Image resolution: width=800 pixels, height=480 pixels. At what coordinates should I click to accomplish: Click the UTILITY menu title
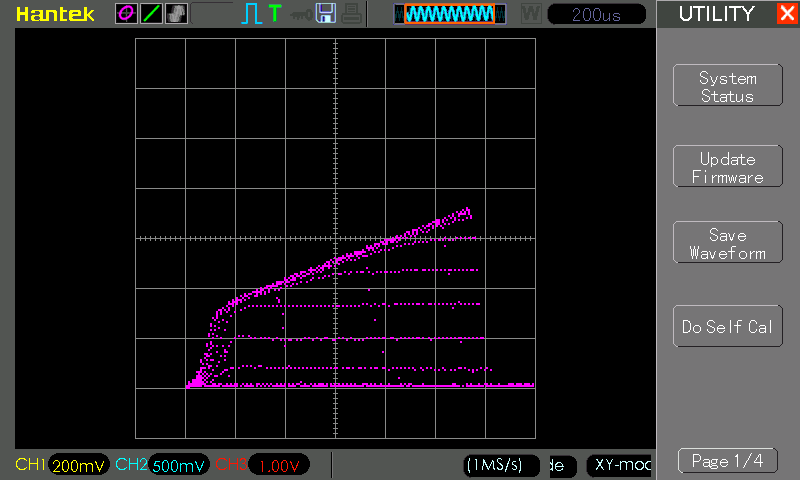716,14
